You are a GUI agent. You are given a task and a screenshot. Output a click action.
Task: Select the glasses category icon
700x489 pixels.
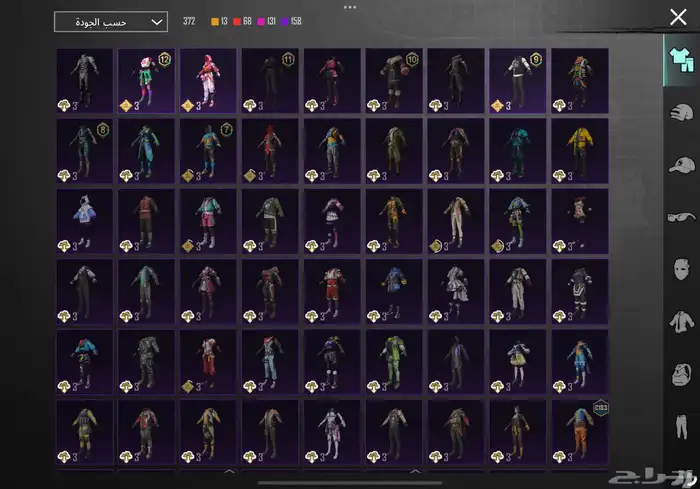(681, 217)
